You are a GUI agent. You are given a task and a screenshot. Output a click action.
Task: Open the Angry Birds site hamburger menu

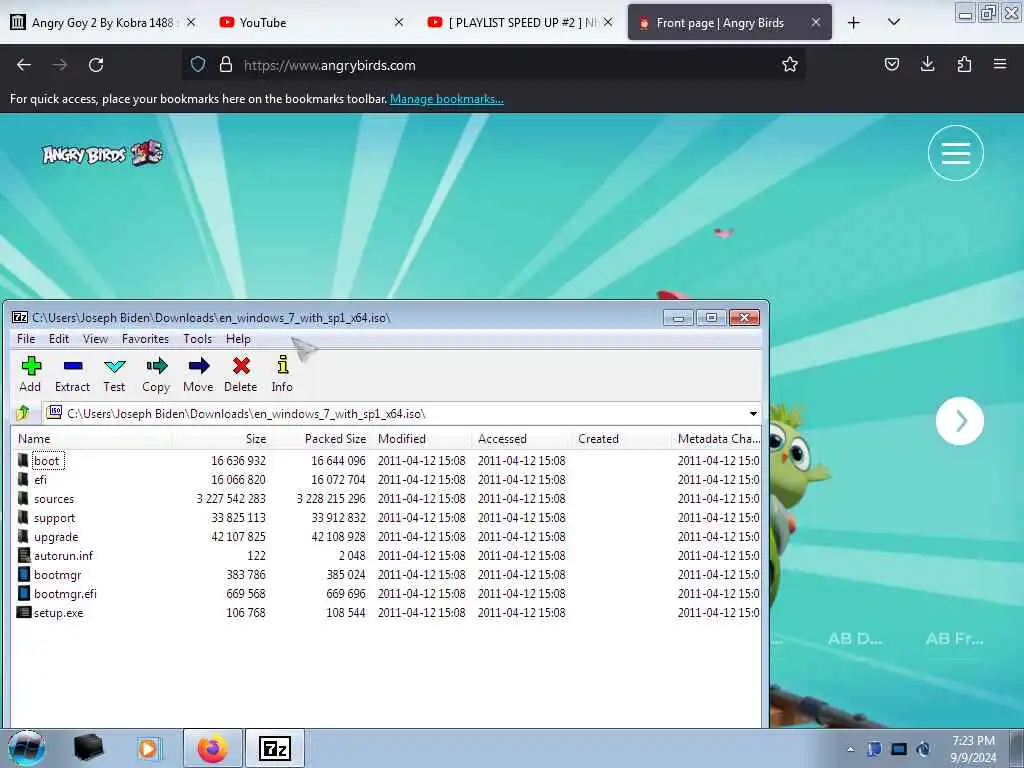pyautogui.click(x=955, y=153)
